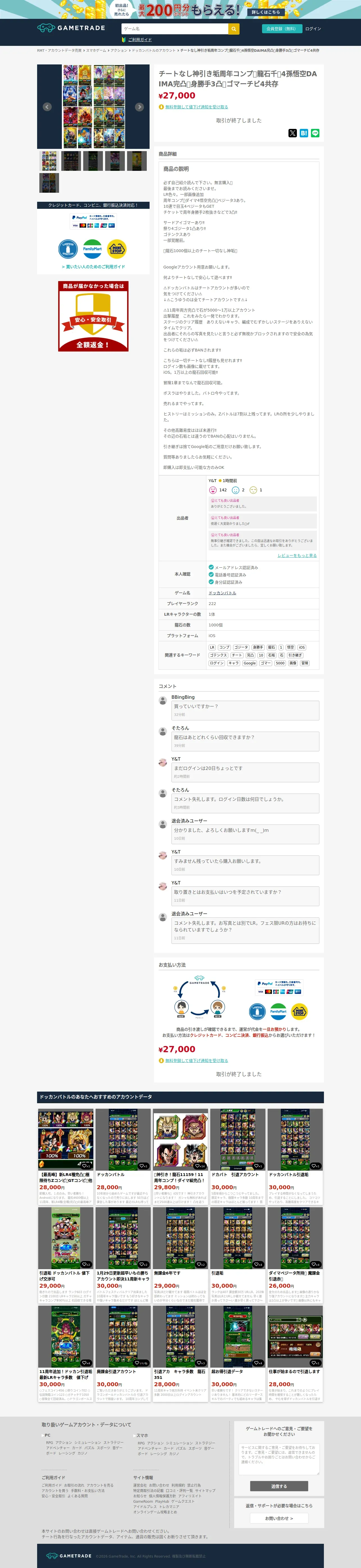The width and height of the screenshot is (361, 1568).
Task: Share listing on LINE
Action: click(x=315, y=133)
